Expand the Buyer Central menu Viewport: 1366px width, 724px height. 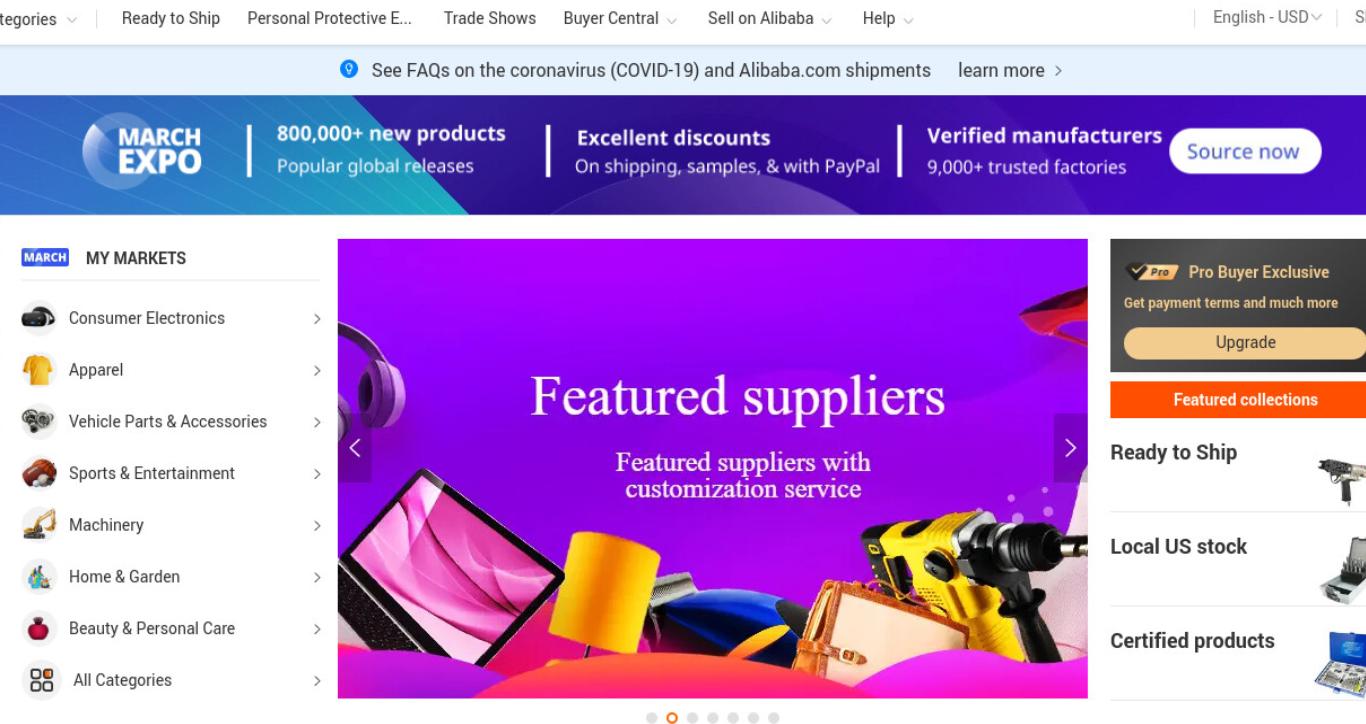click(x=620, y=18)
